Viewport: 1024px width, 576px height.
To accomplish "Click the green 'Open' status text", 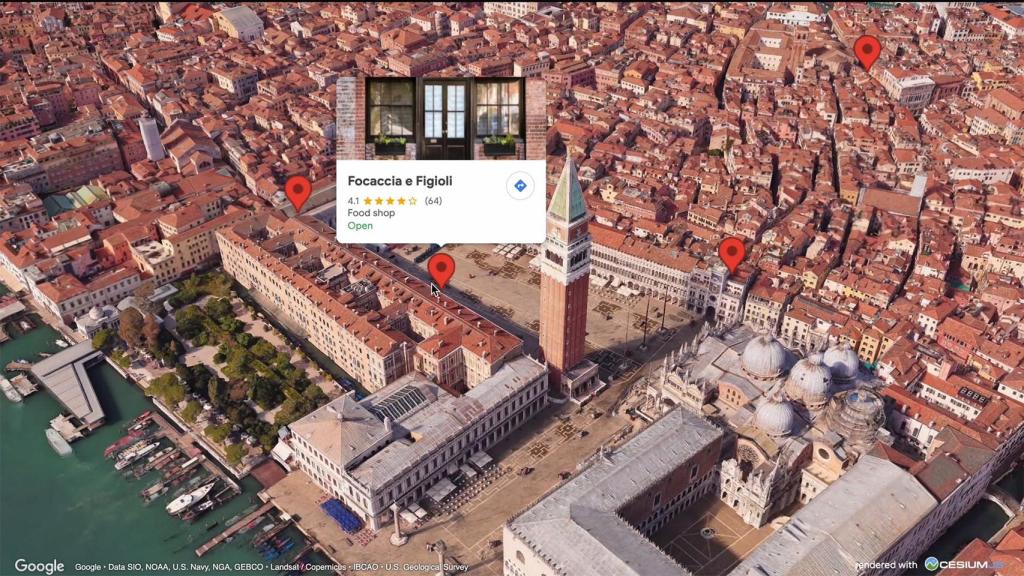I will 360,226.
